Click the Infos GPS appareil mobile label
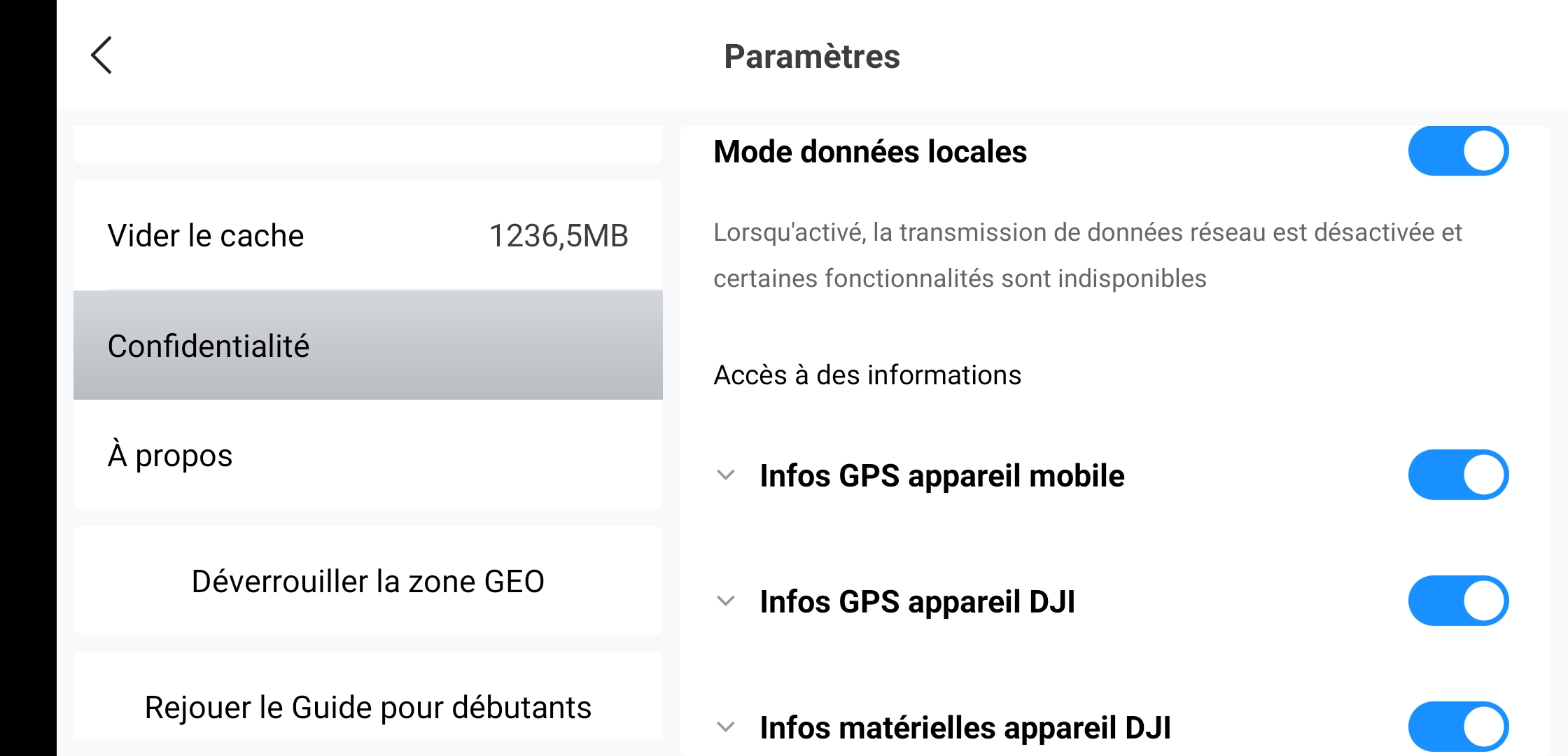Image resolution: width=1568 pixels, height=756 pixels. (942, 475)
